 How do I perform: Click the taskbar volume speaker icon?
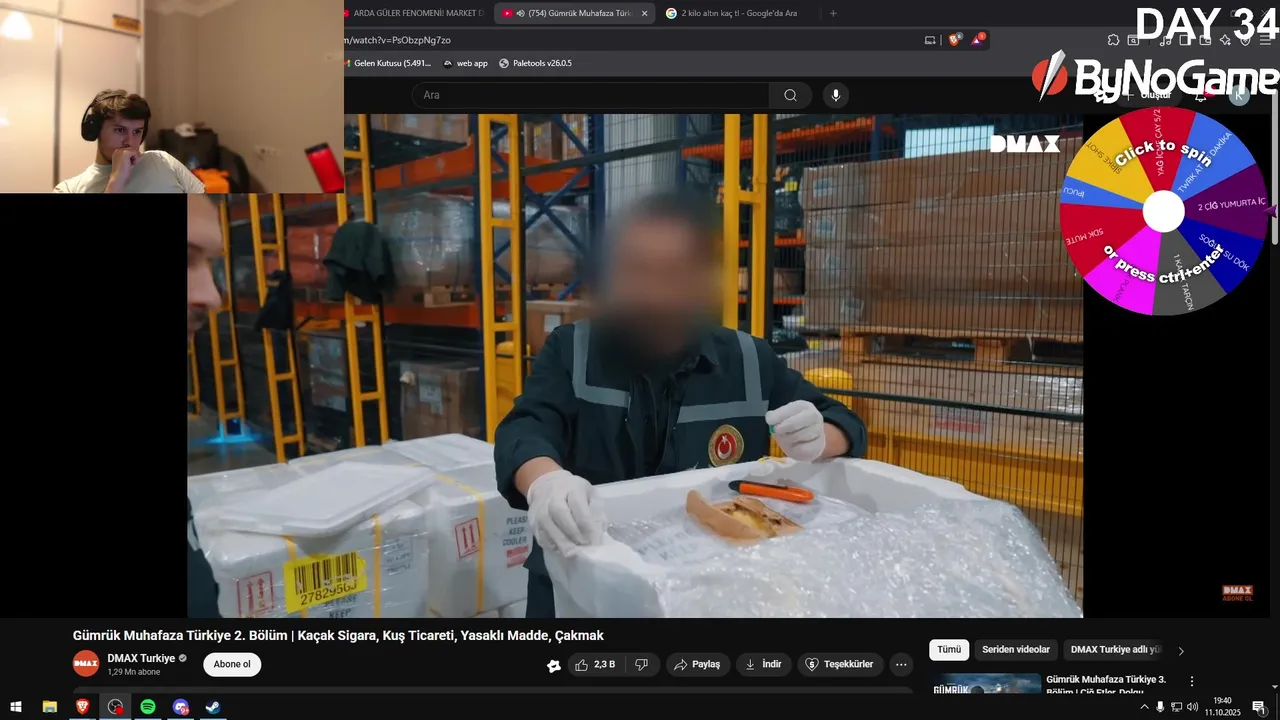(x=1192, y=707)
